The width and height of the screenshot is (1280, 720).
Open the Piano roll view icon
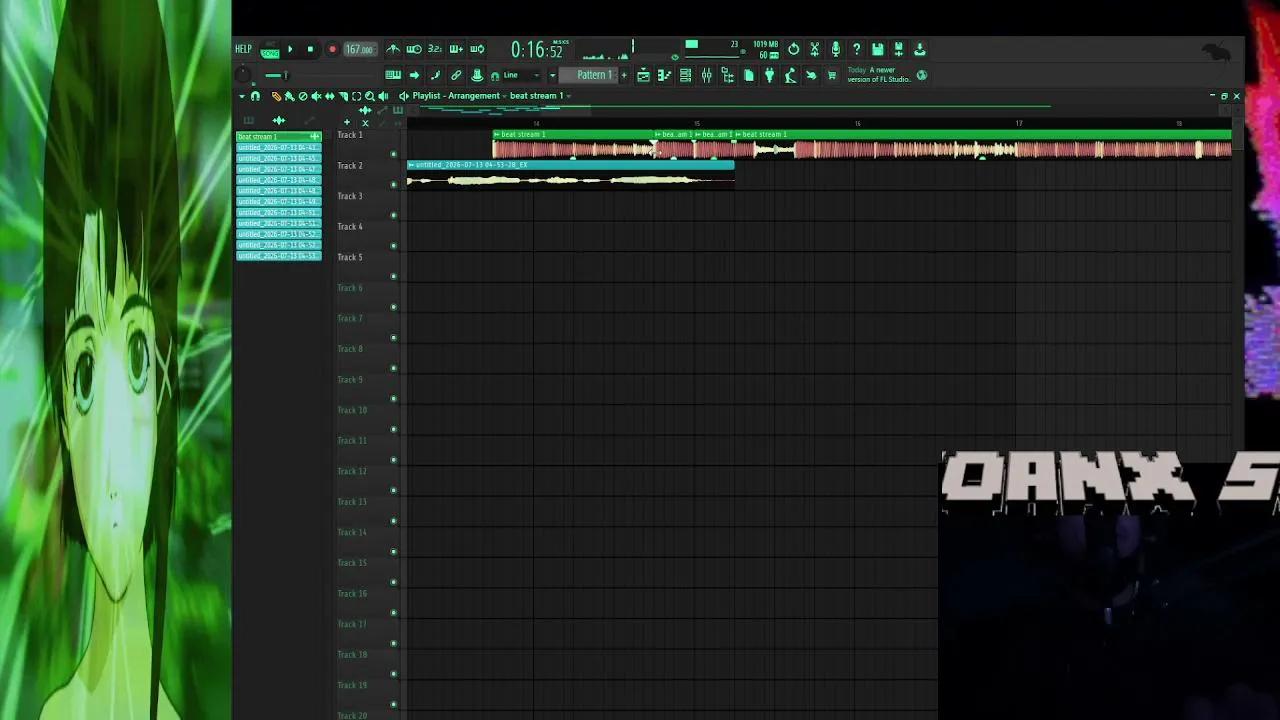(665, 75)
